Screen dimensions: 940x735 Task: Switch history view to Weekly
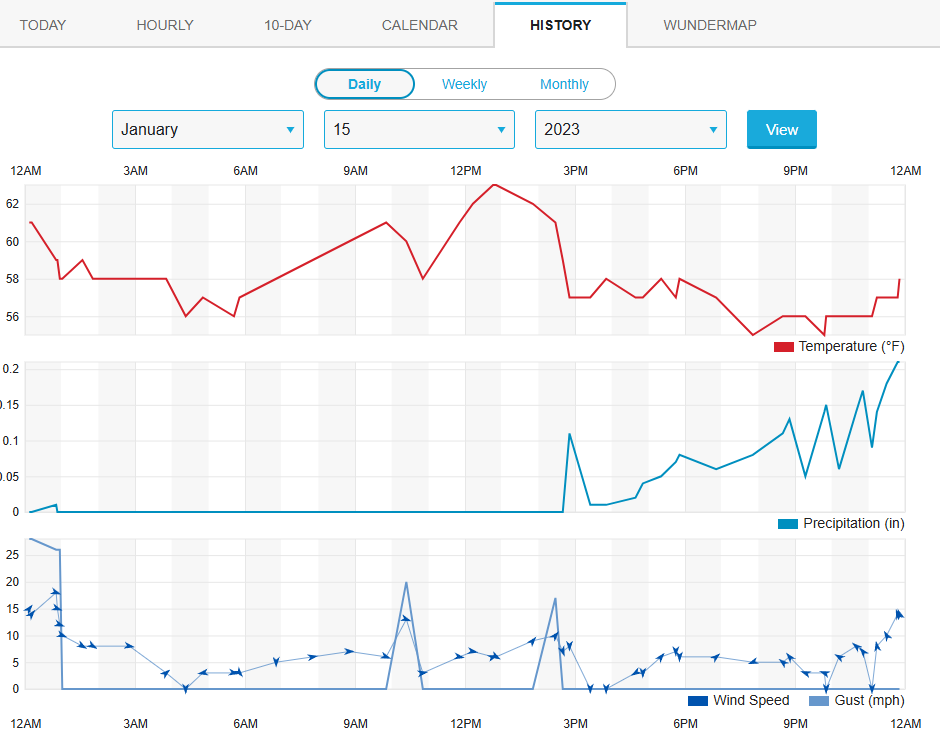coord(464,84)
